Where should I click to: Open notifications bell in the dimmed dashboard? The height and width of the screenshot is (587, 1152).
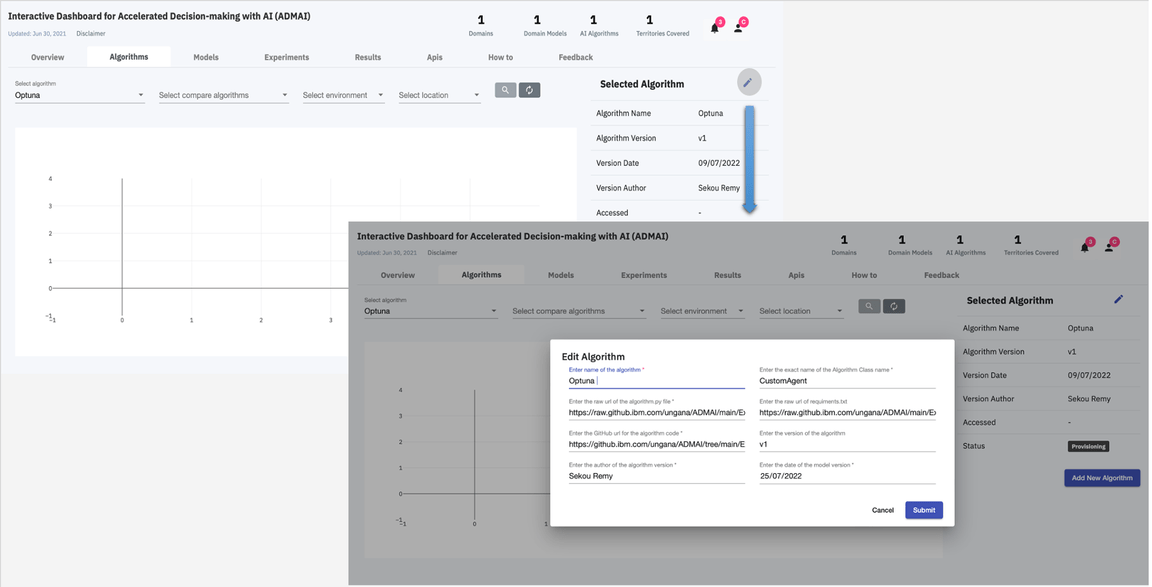1085,247
